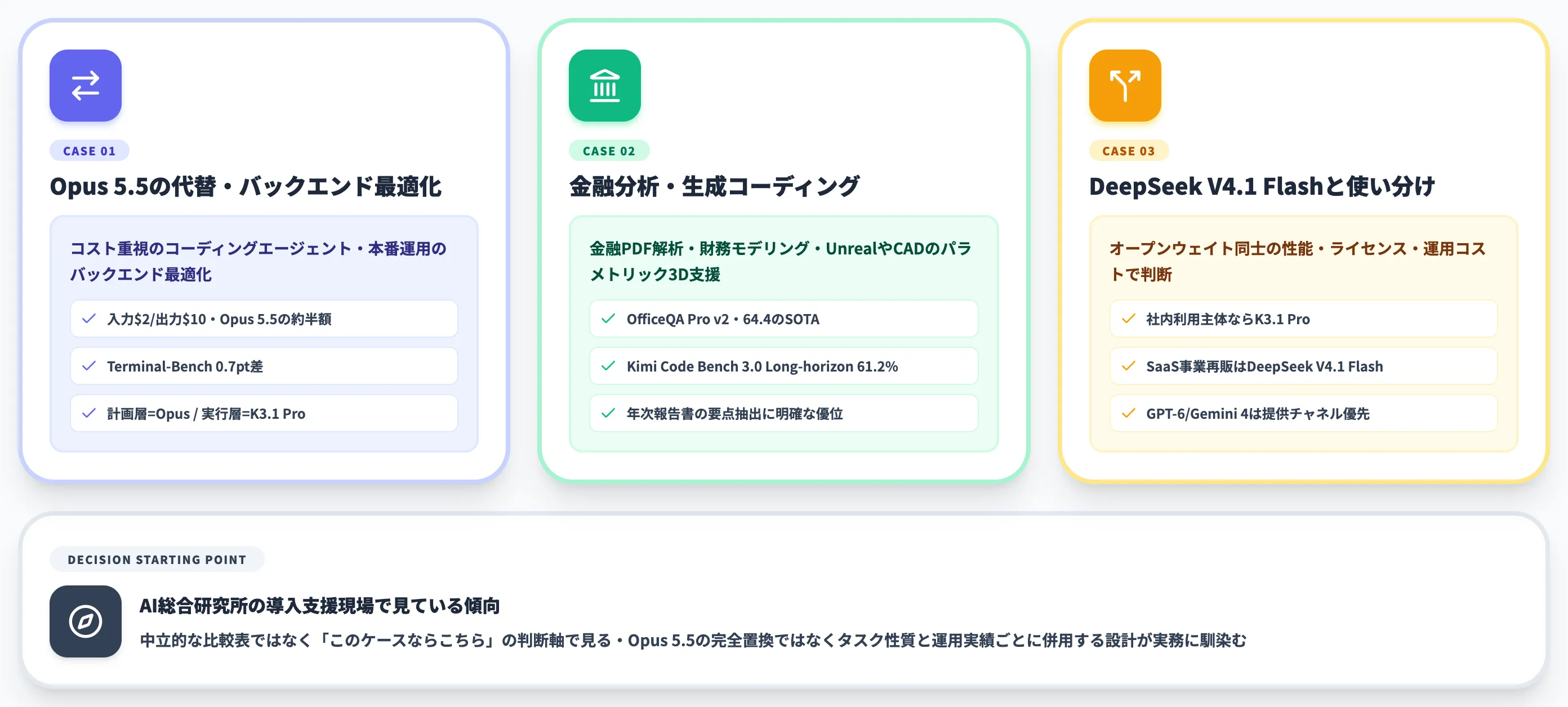Select the CASE 03 badge
The image size is (1568, 707).
click(x=1129, y=151)
